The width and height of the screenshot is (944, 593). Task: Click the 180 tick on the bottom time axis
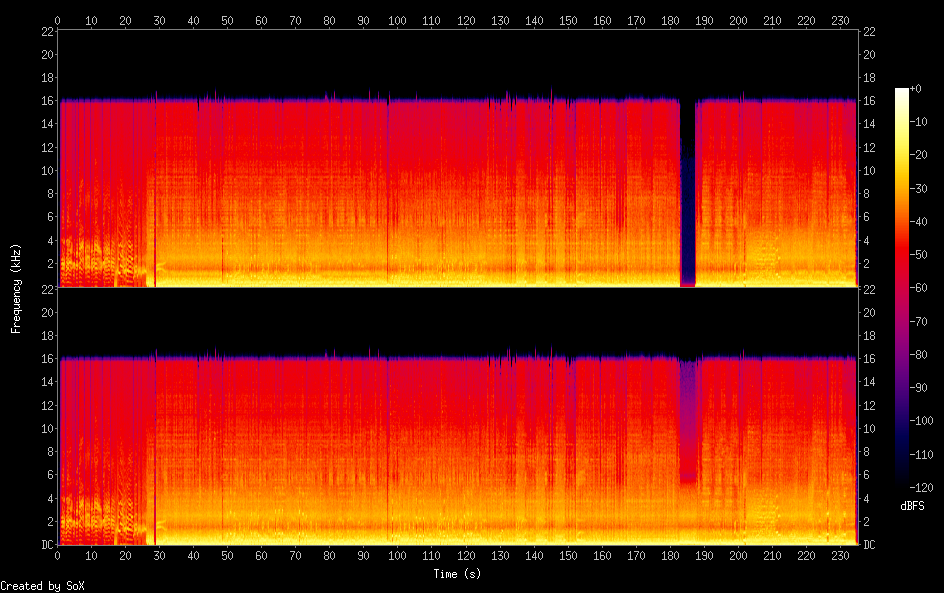(x=670, y=555)
